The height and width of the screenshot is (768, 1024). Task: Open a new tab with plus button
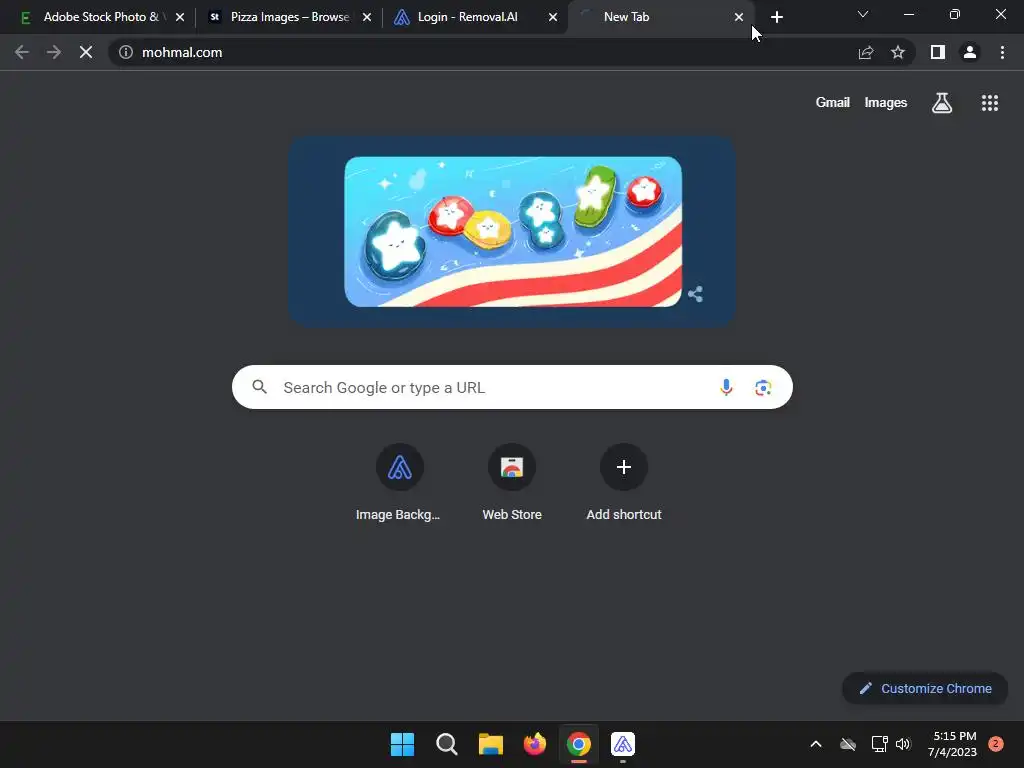click(x=776, y=17)
